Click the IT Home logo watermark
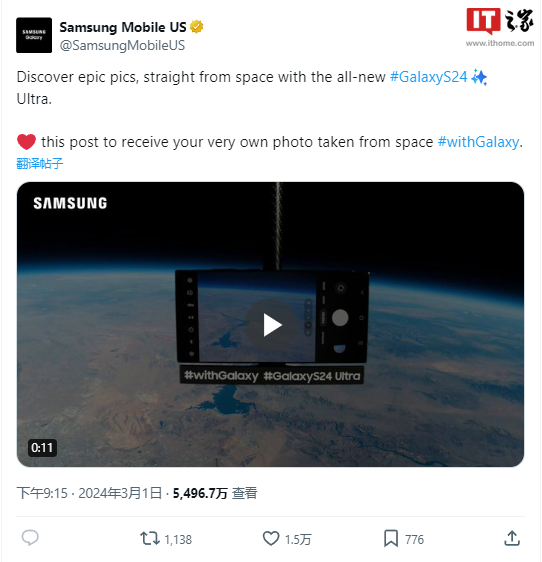Screen dimensions: 542x562 (x=500, y=28)
